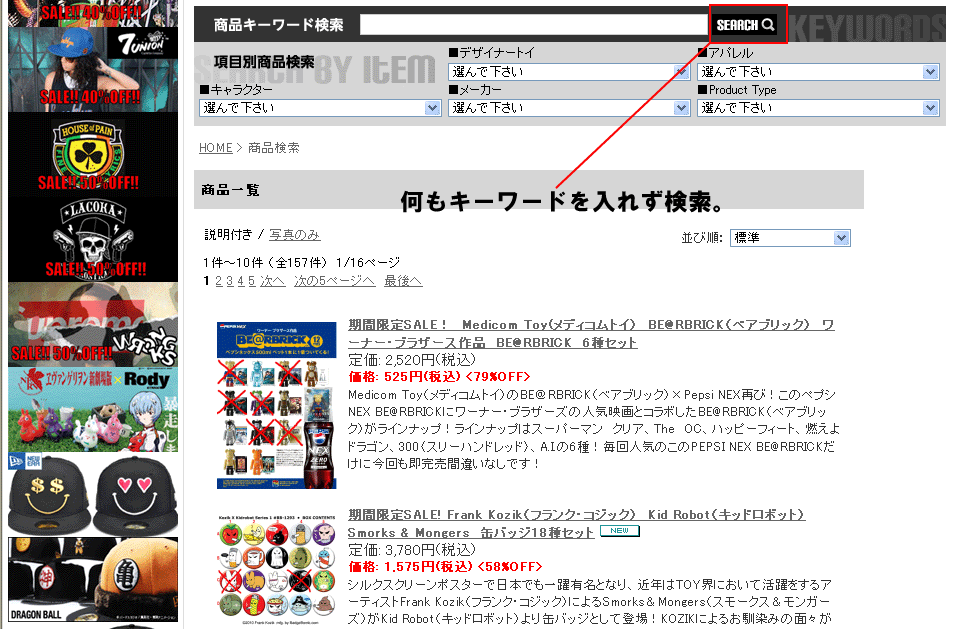Click the 説明付き view label
Image resolution: width=966 pixels, height=629 pixels.
click(x=229, y=235)
